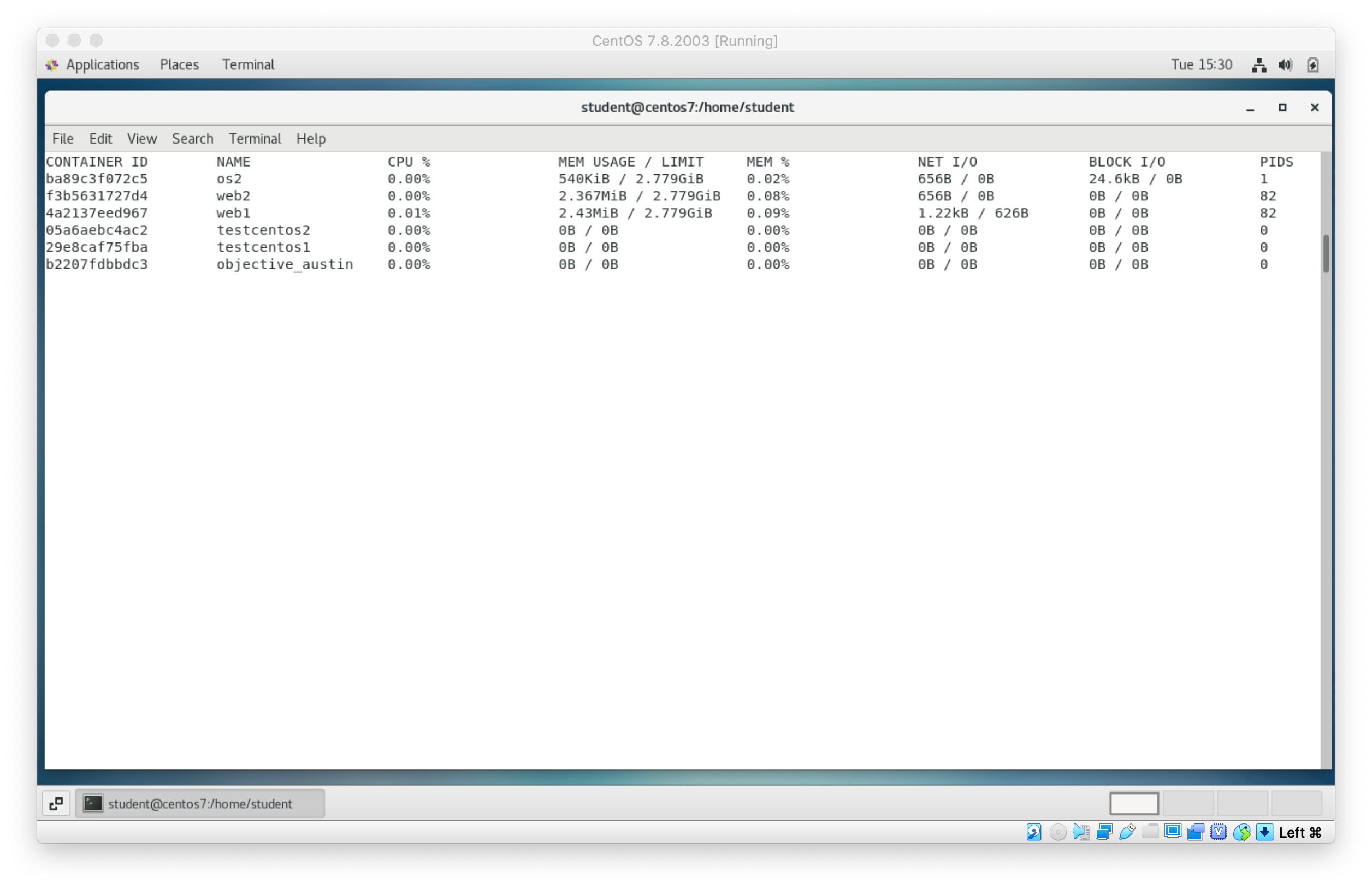Click the VirtualBox network adapters icon
The height and width of the screenshot is (889, 1372).
[1104, 832]
